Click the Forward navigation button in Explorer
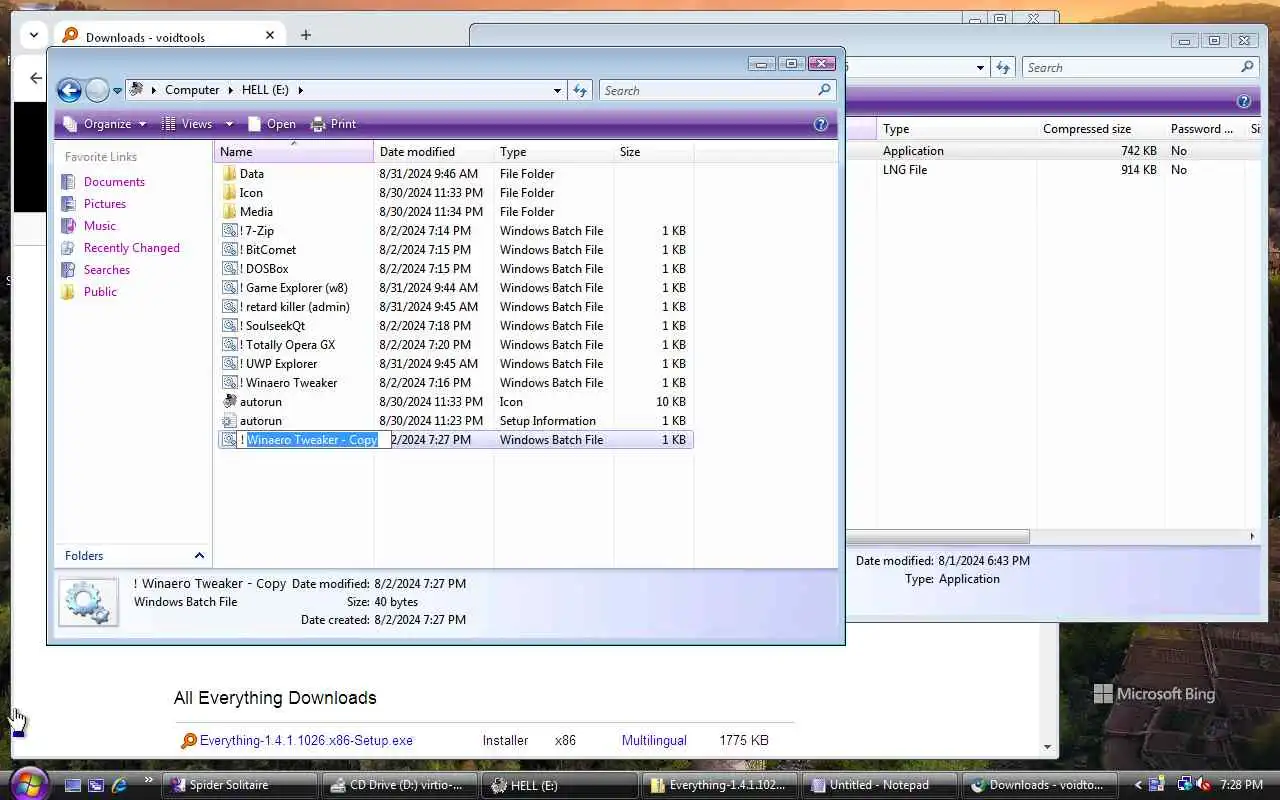 pos(97,91)
